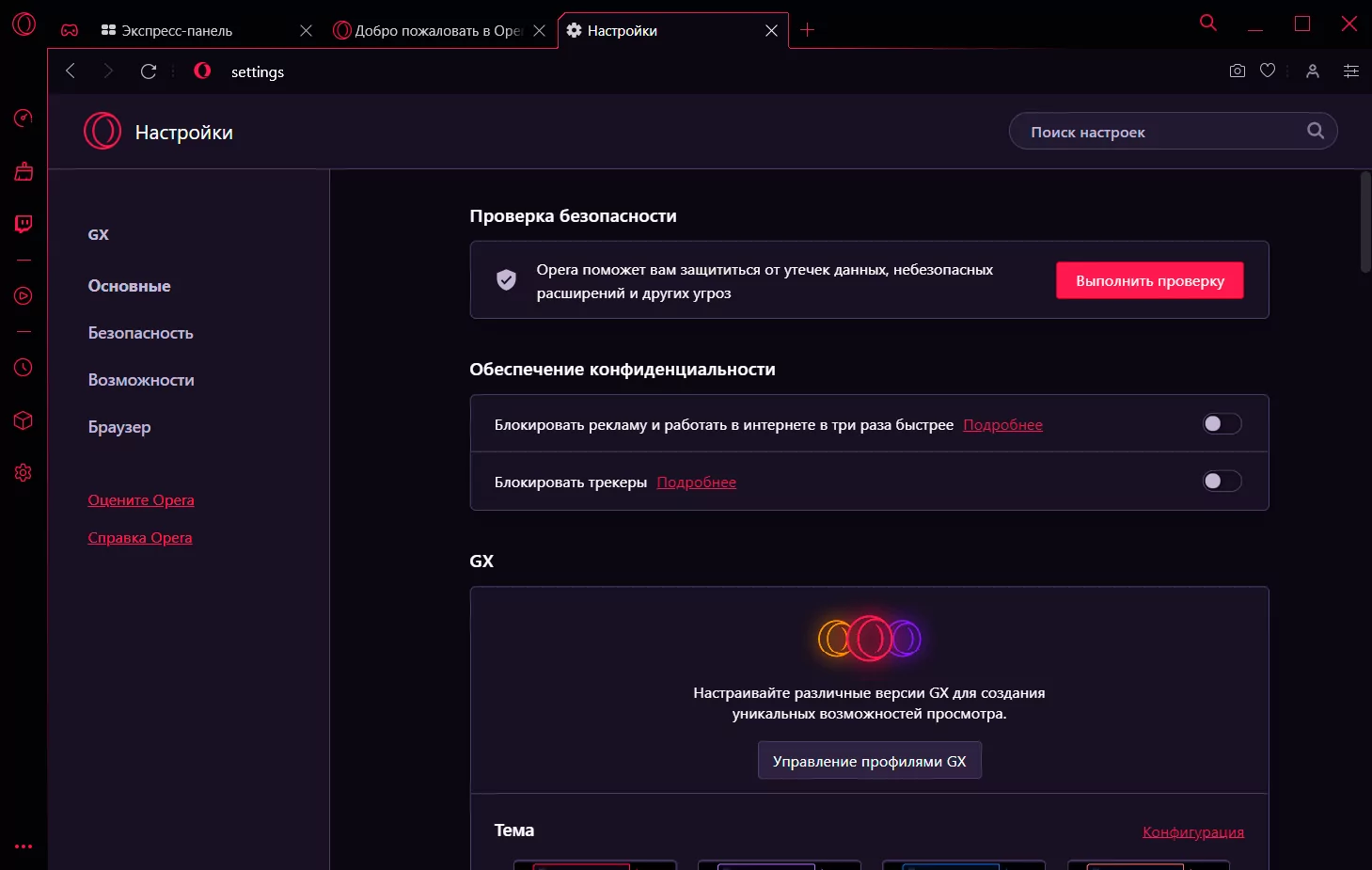Select the Настройки tab
The width and height of the screenshot is (1372, 870).
671,30
